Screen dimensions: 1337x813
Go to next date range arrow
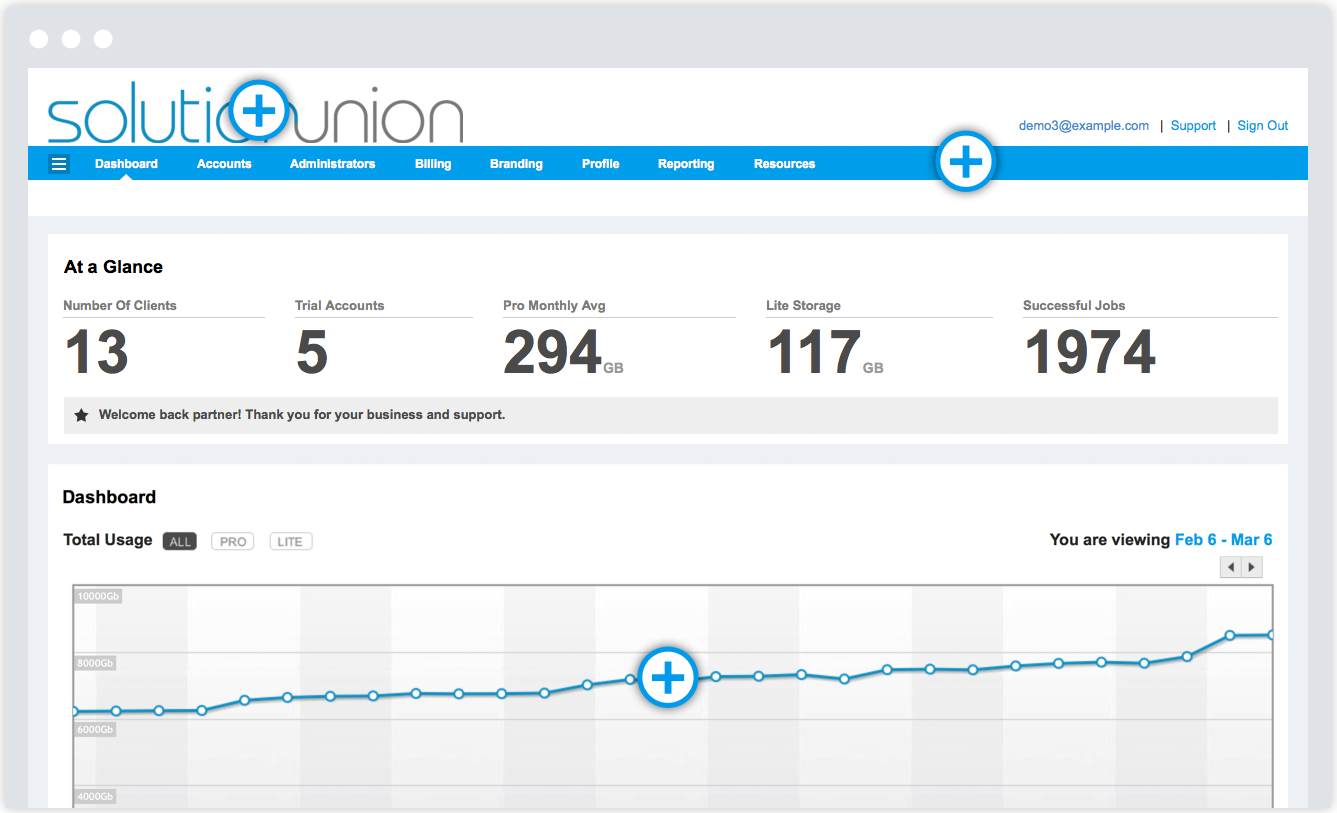click(1251, 567)
